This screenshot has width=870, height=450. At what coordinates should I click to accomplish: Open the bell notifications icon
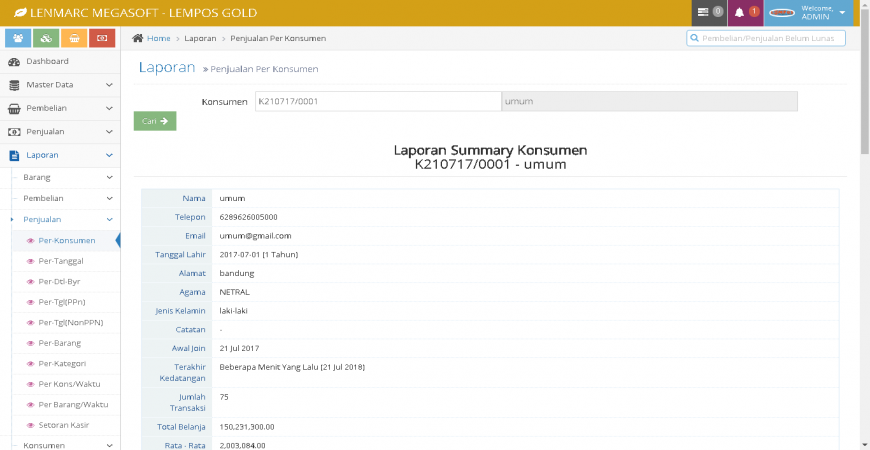click(x=740, y=12)
